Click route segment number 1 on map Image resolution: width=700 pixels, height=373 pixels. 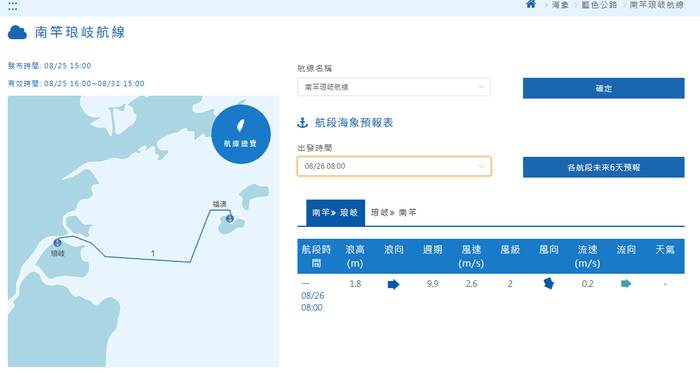point(153,253)
